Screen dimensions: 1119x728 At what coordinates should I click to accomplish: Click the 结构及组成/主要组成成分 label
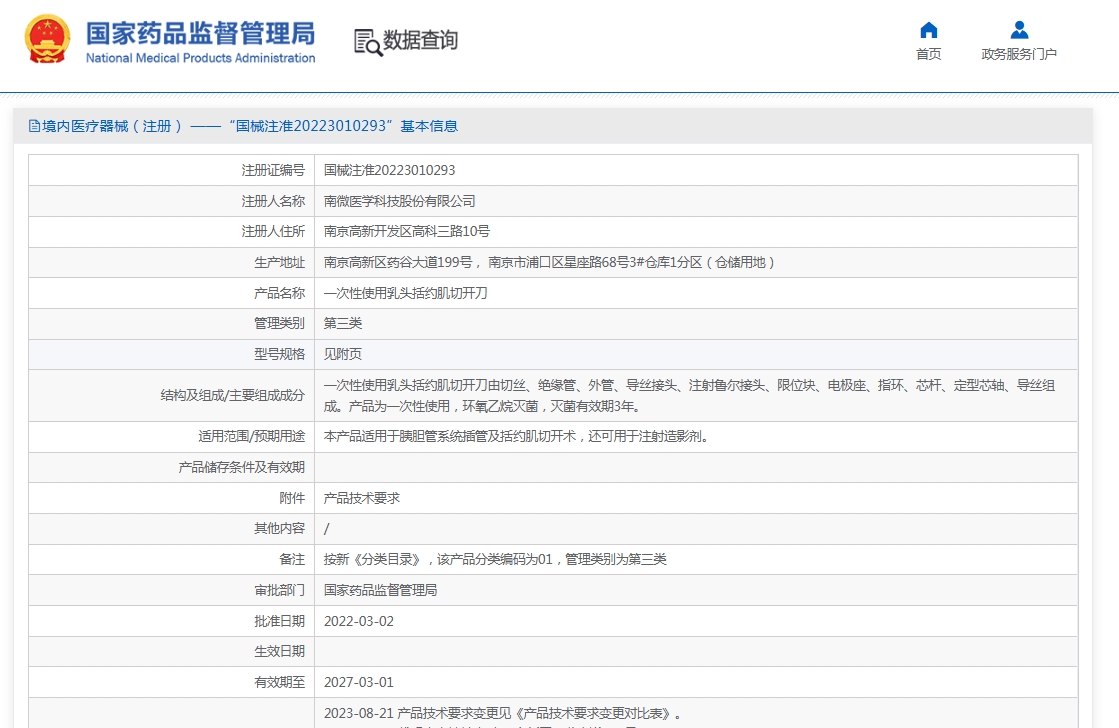point(233,395)
